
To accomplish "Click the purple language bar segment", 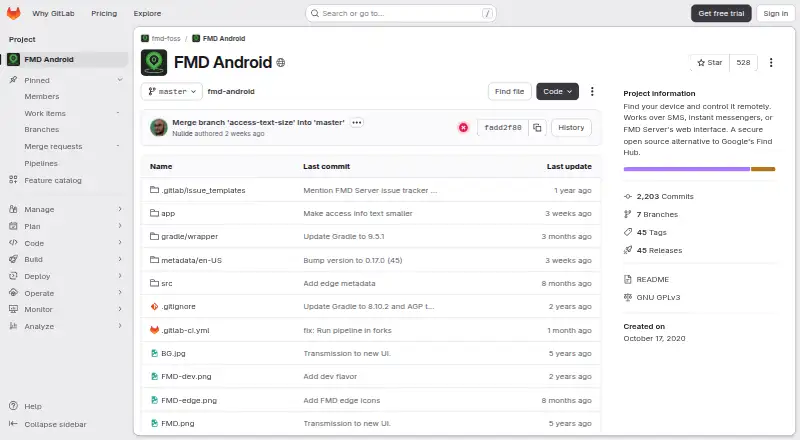I will pos(686,169).
